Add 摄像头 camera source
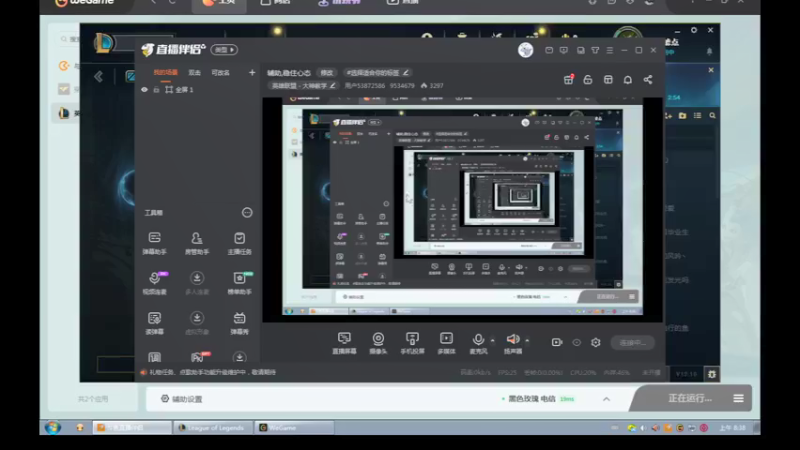Screen dimensions: 800x450 [378, 343]
